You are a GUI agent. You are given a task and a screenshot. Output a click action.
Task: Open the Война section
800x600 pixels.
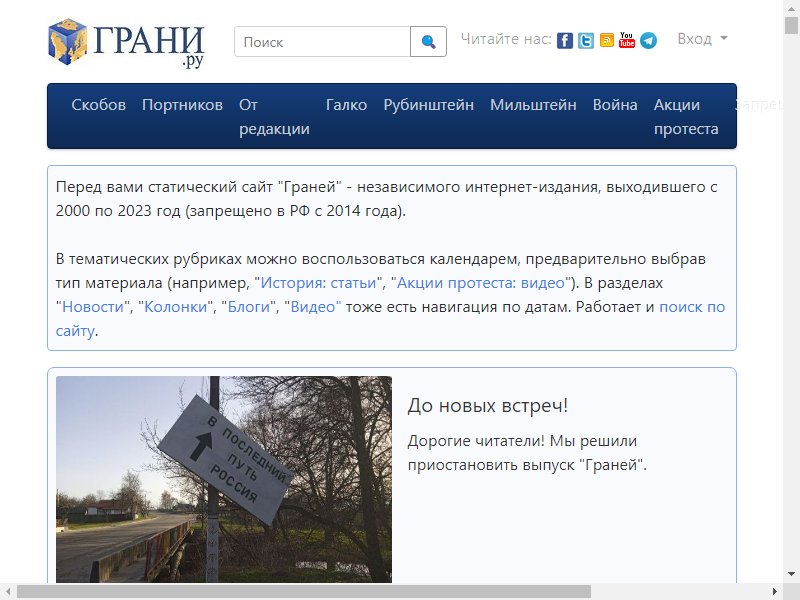[615, 105]
